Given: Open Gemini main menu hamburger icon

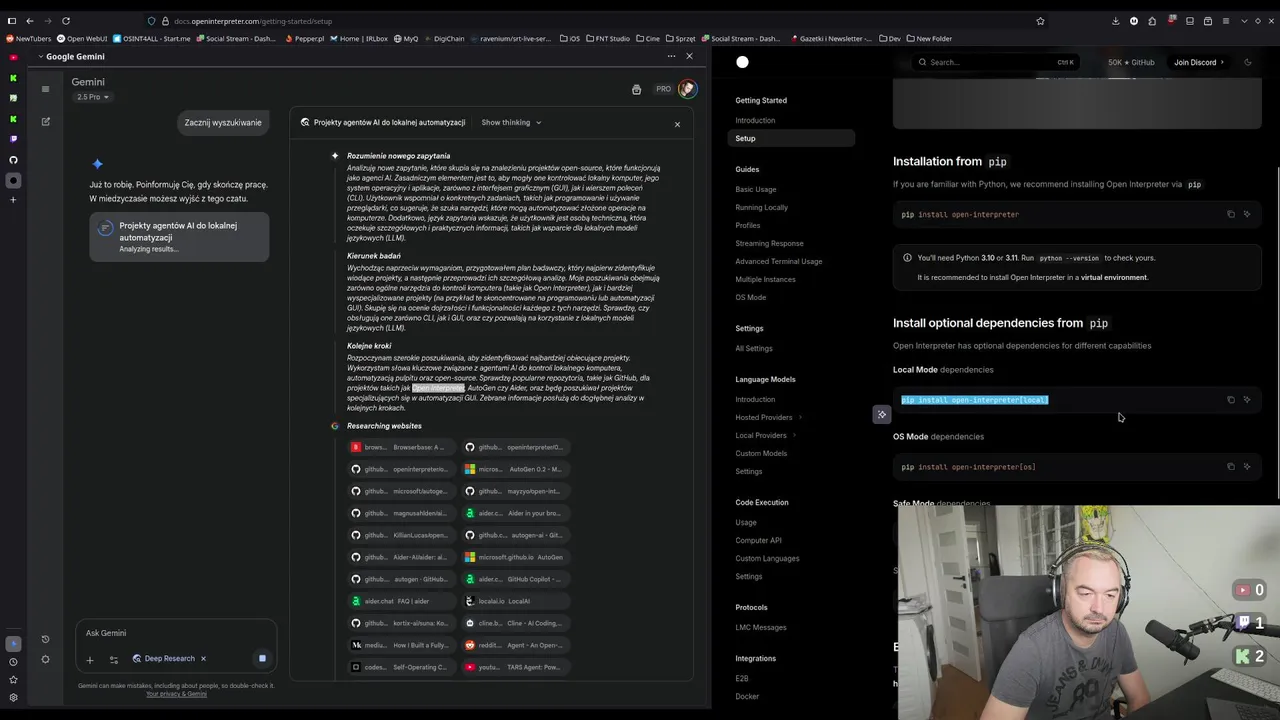Looking at the screenshot, I should pyautogui.click(x=45, y=89).
